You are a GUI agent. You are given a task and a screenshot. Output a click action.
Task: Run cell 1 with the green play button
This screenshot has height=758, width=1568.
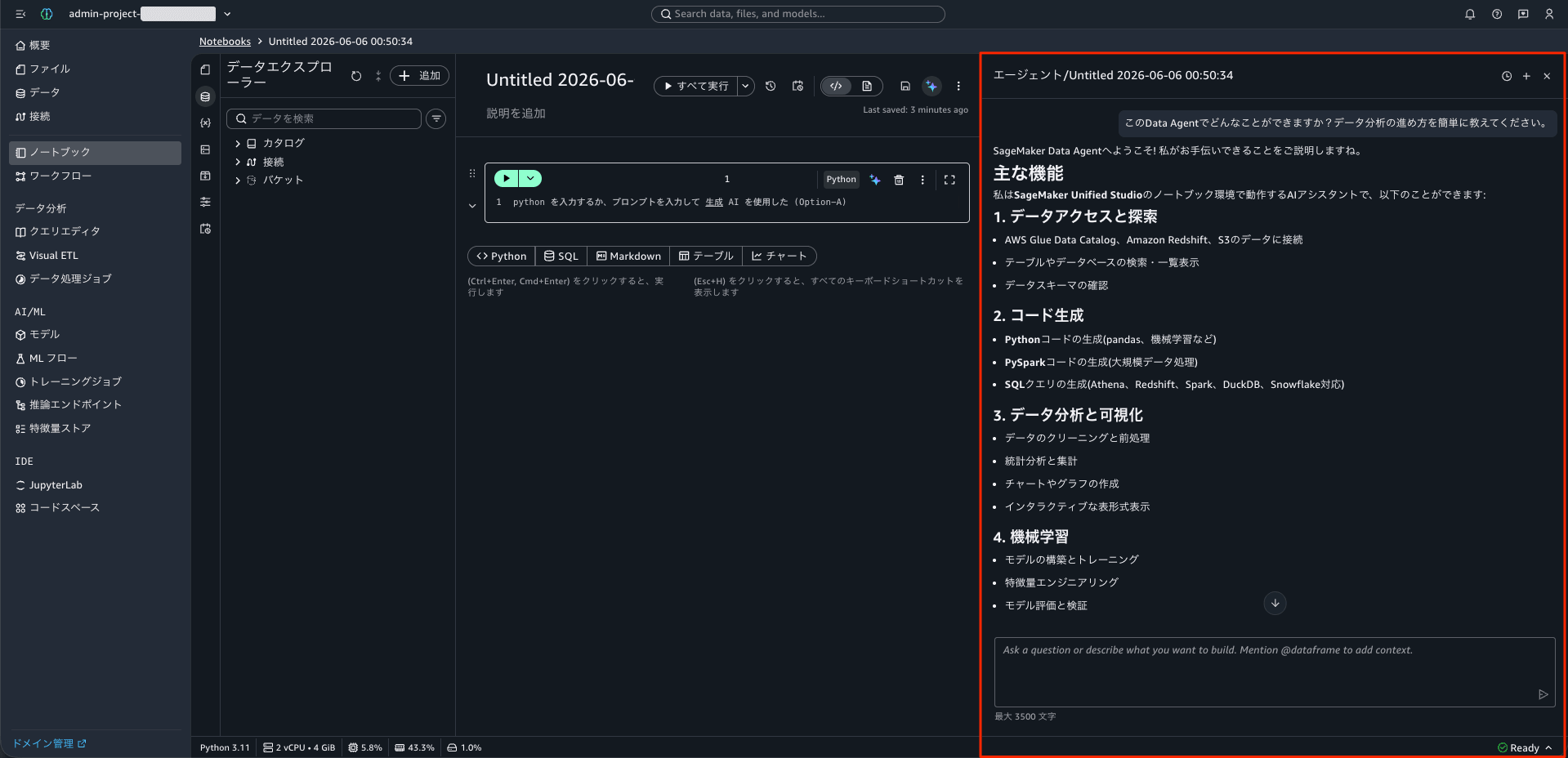[507, 179]
